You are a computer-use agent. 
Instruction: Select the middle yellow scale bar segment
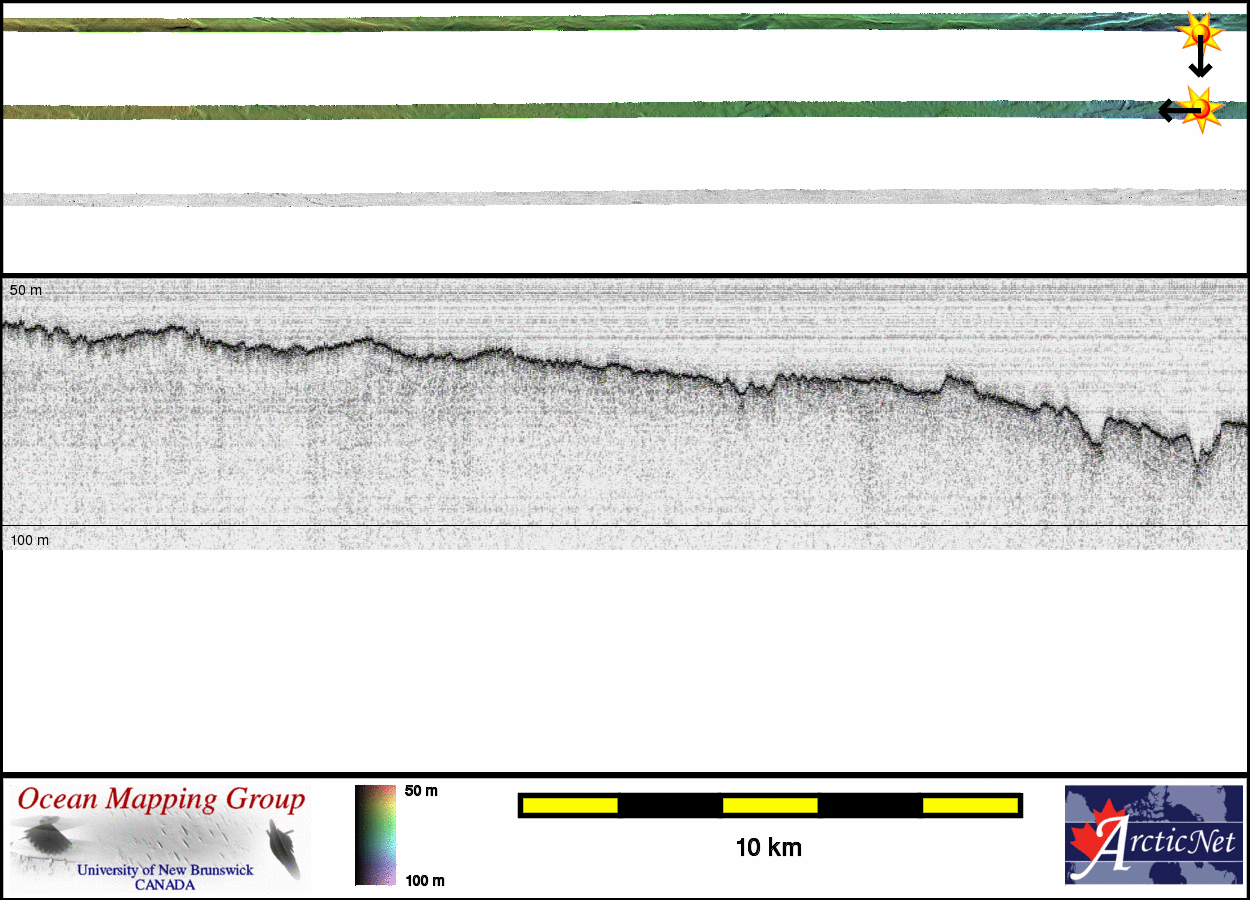point(770,805)
